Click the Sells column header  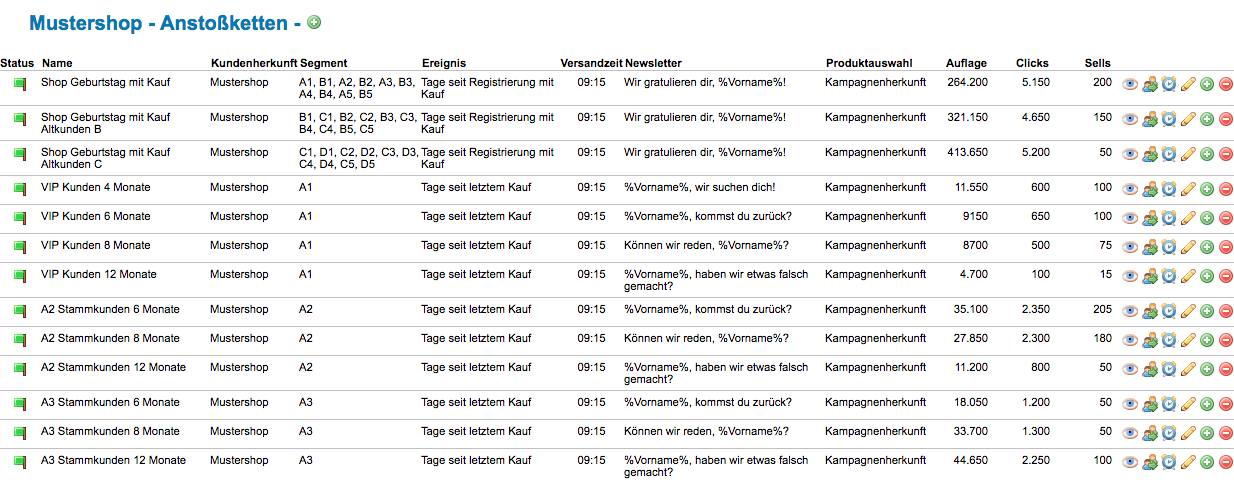pyautogui.click(x=1097, y=63)
